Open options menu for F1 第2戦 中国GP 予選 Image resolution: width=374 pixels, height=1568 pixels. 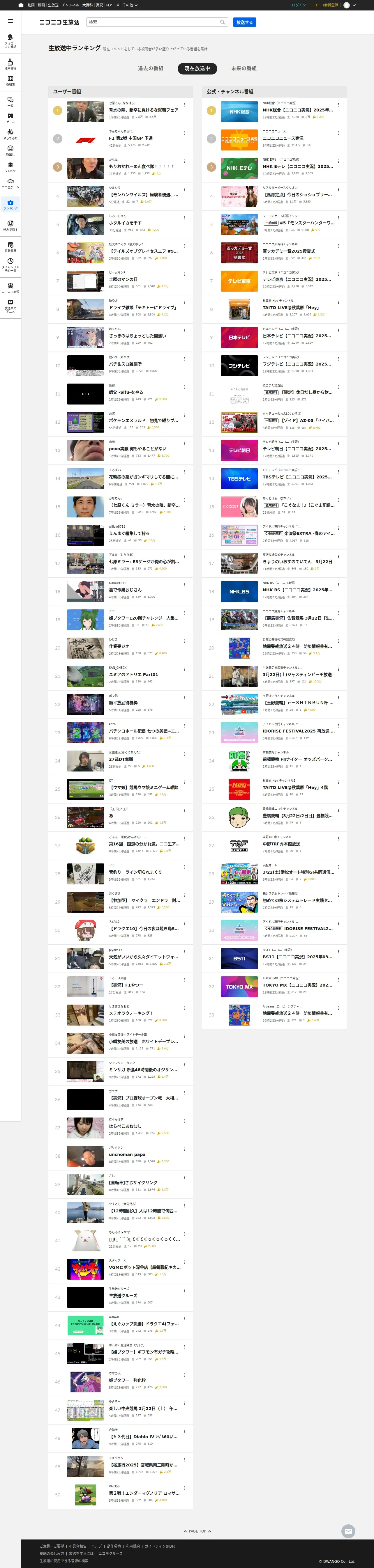[x=185, y=133]
